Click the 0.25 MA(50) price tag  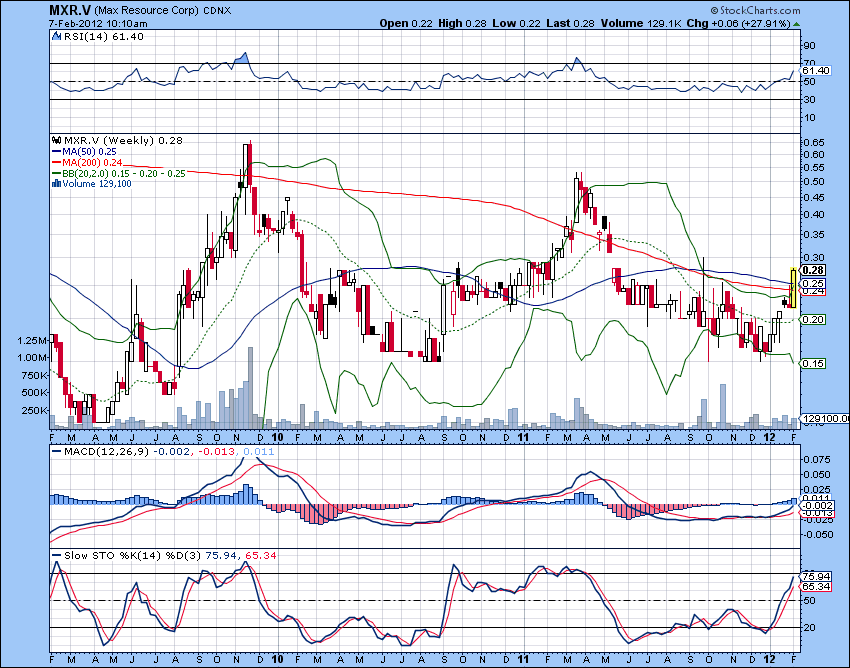813,284
